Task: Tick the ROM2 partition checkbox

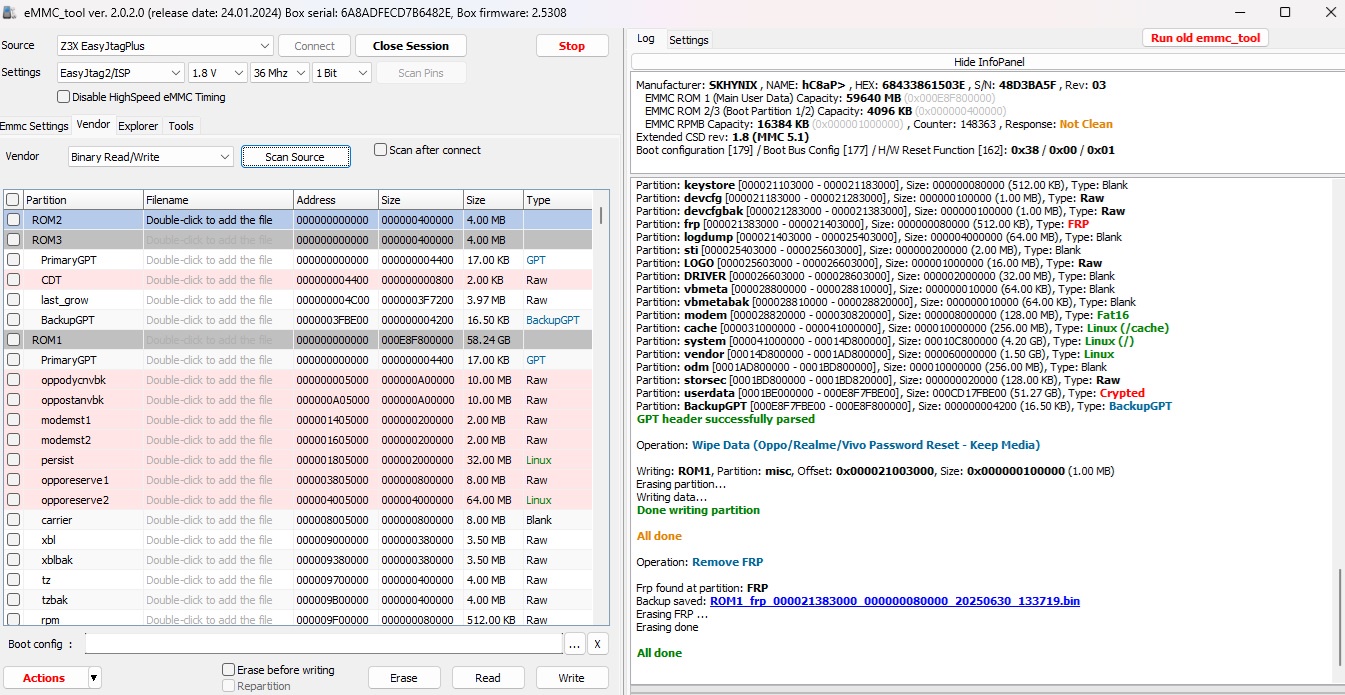Action: pyautogui.click(x=14, y=220)
